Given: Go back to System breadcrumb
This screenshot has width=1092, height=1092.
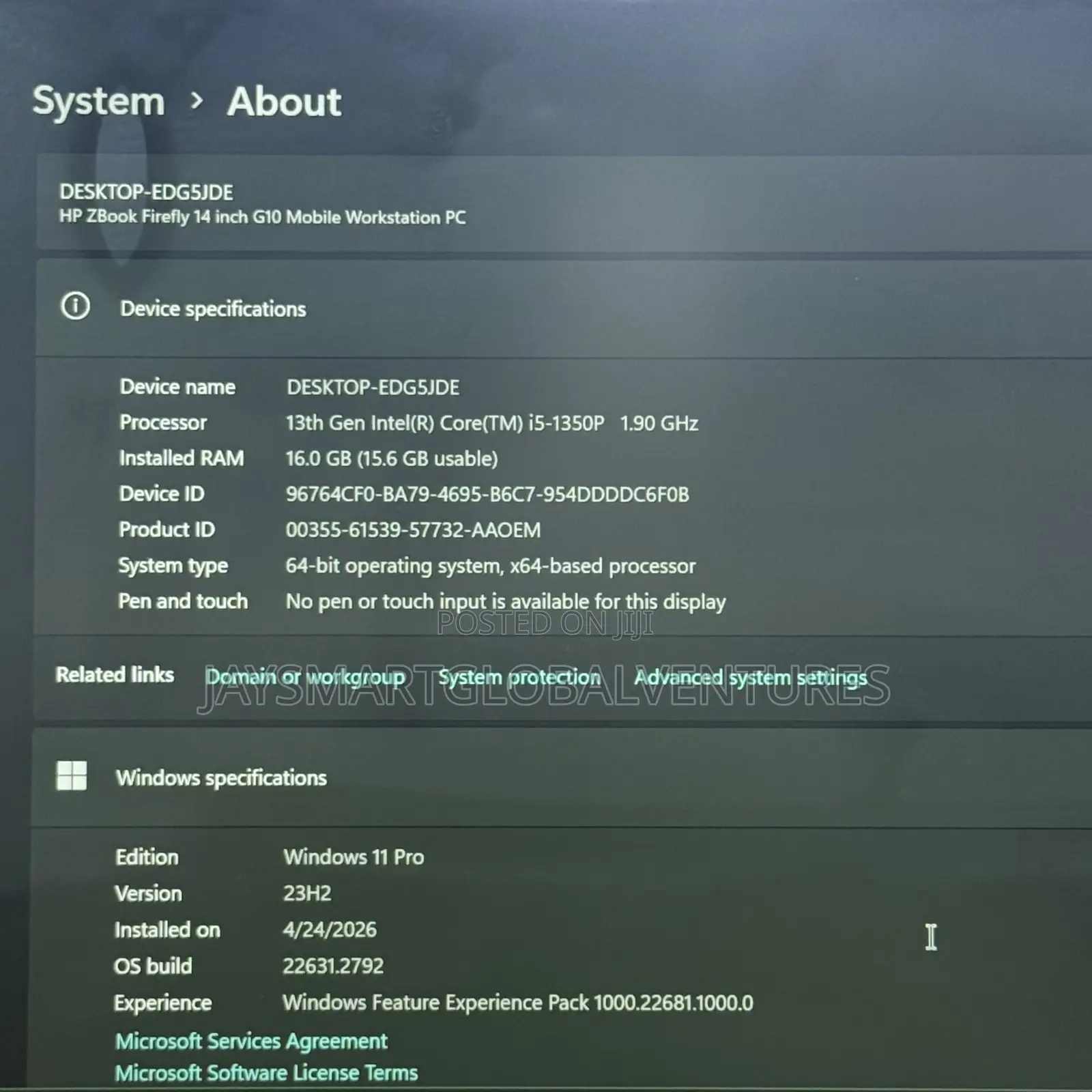Looking at the screenshot, I should click(99, 102).
